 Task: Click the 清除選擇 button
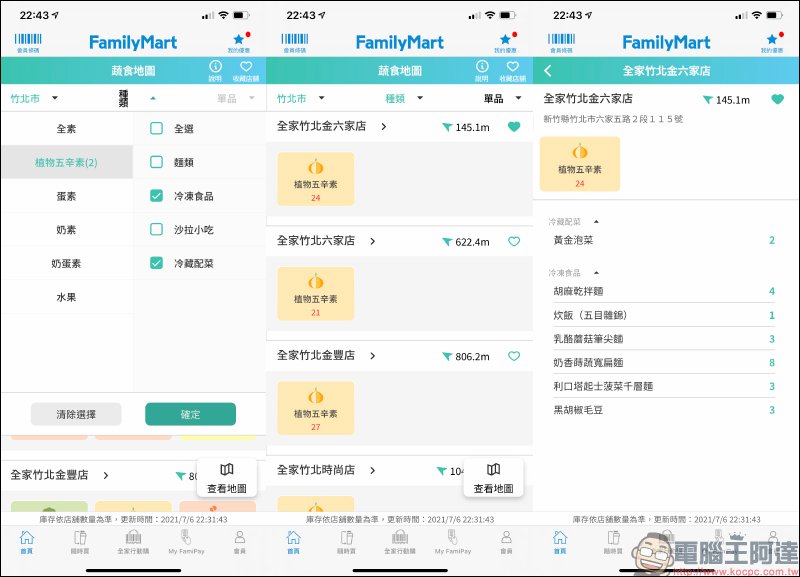(x=76, y=414)
